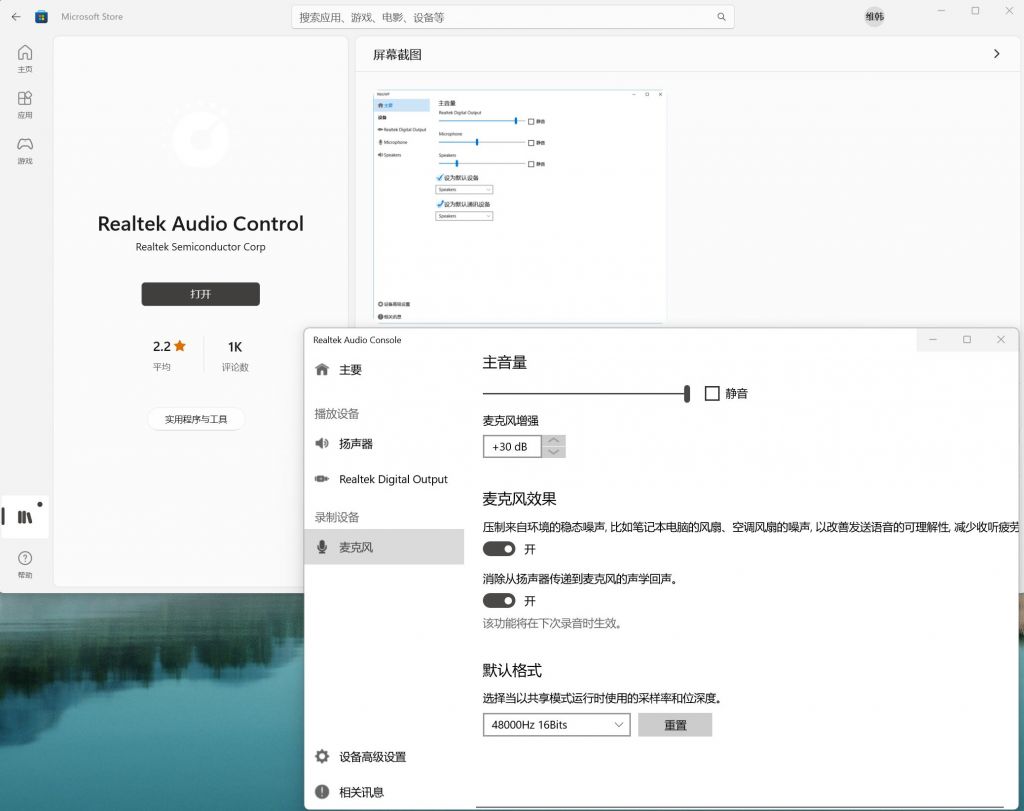Click the Help question mark icon

tap(25, 559)
